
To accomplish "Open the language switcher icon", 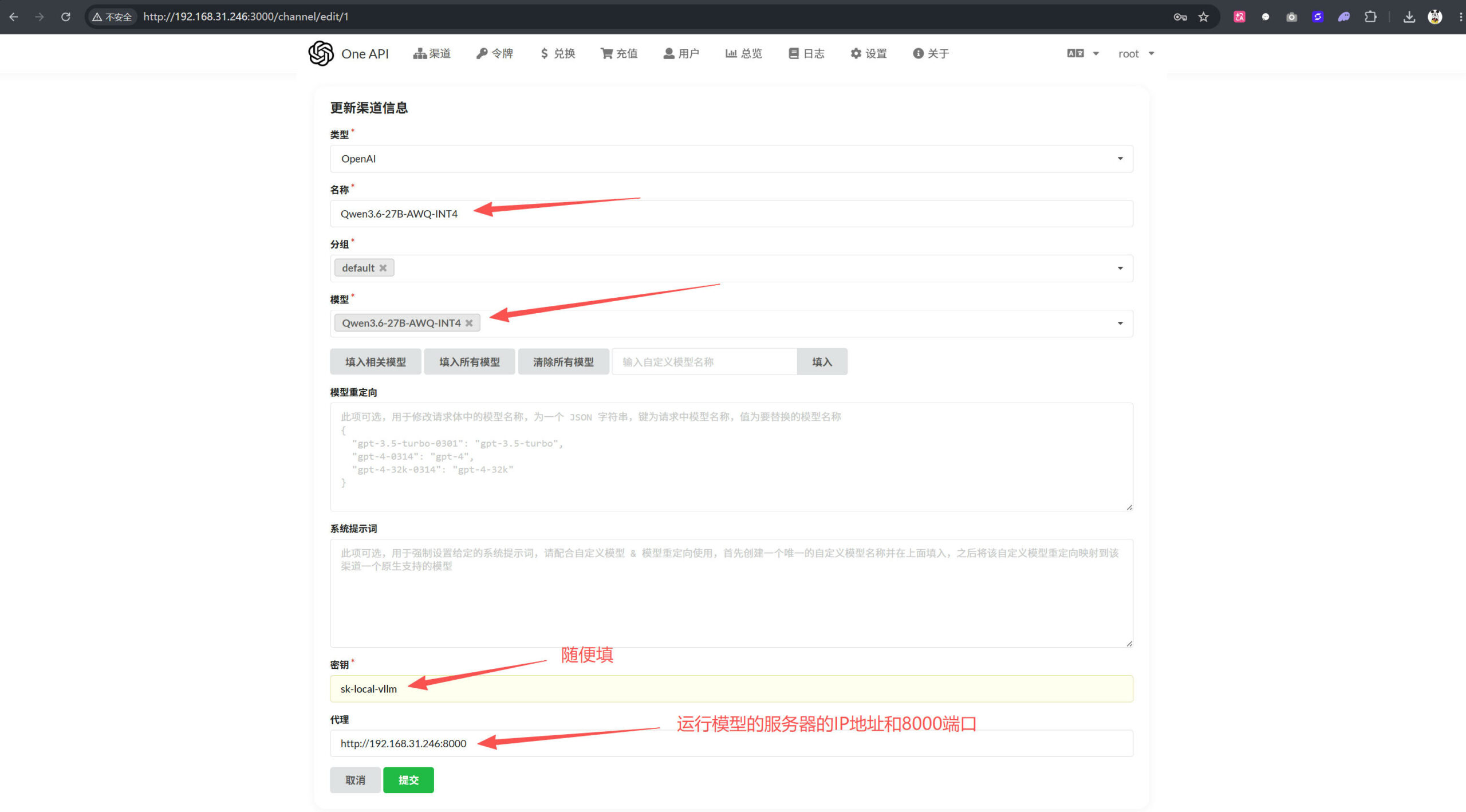I will tap(1075, 53).
